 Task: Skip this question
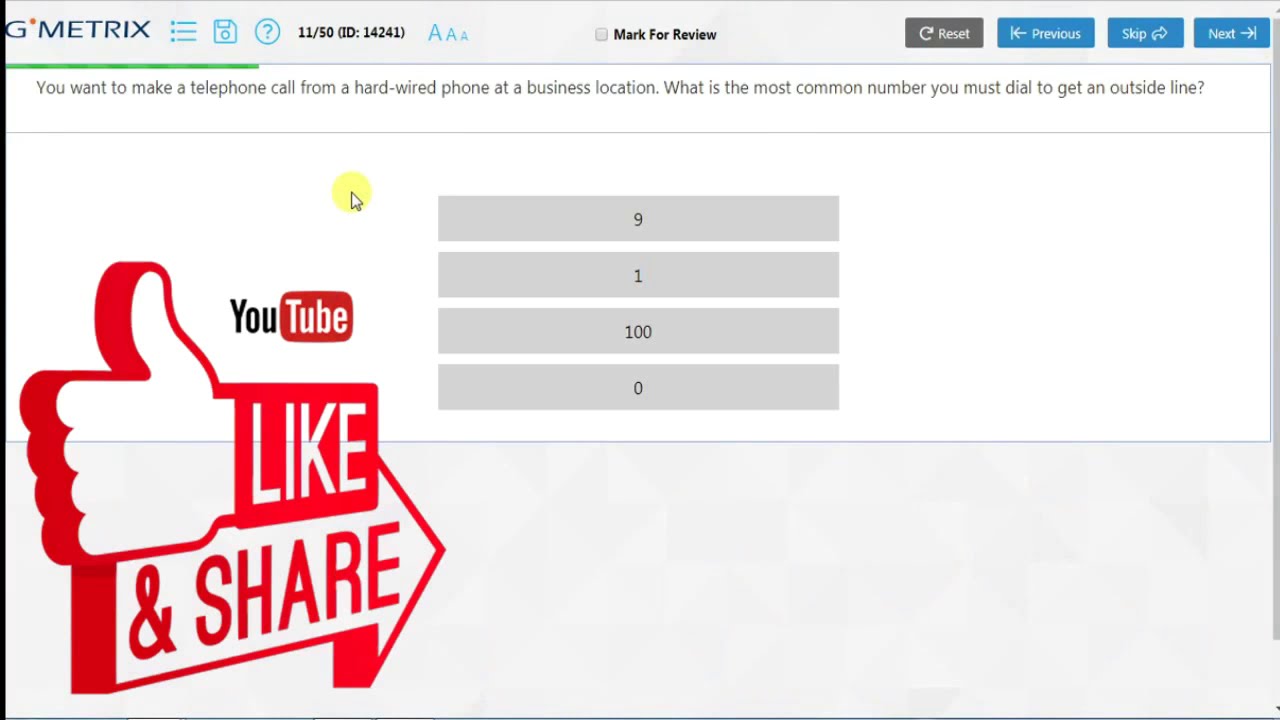(1145, 33)
